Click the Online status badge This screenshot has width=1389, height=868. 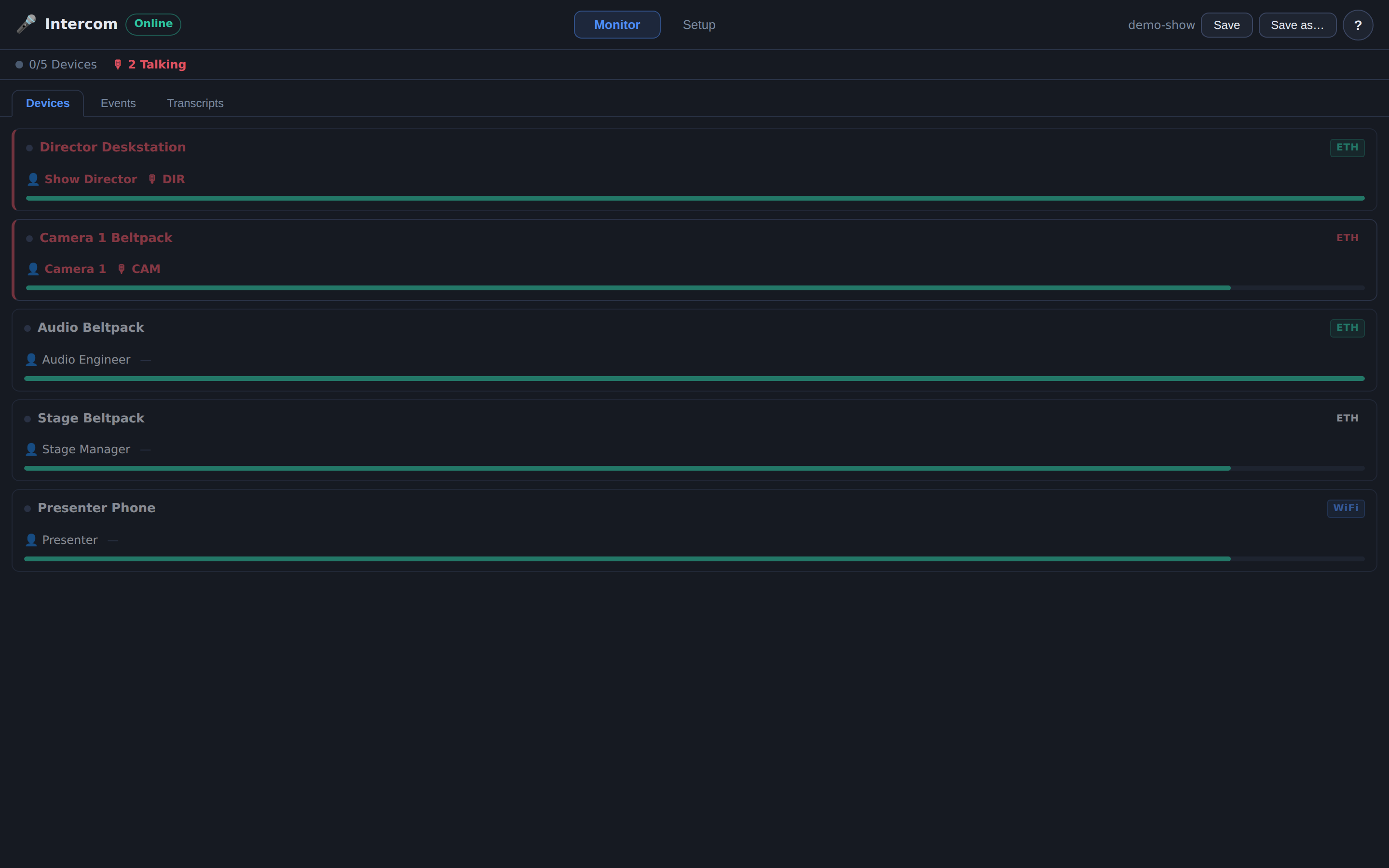[153, 24]
